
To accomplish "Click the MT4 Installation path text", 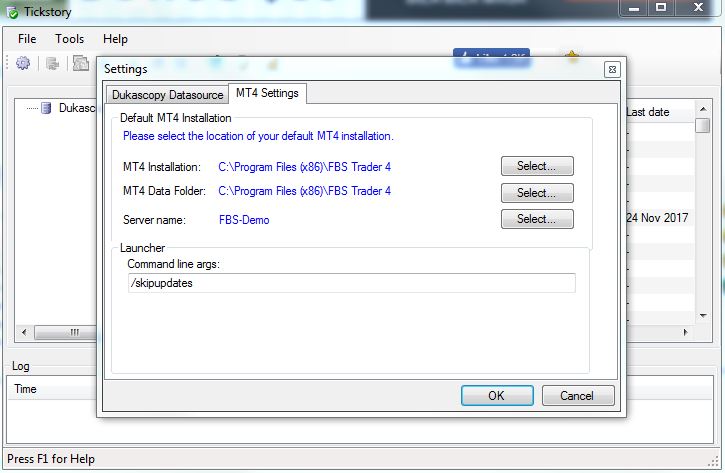I will pyautogui.click(x=305, y=167).
